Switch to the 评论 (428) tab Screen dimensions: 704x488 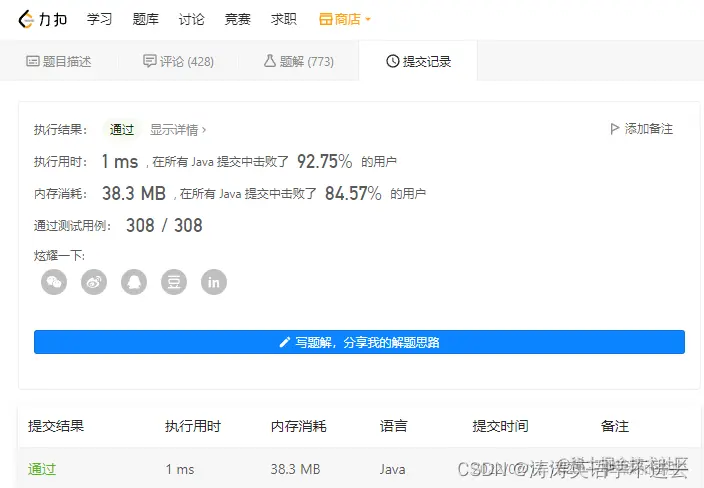(x=178, y=61)
